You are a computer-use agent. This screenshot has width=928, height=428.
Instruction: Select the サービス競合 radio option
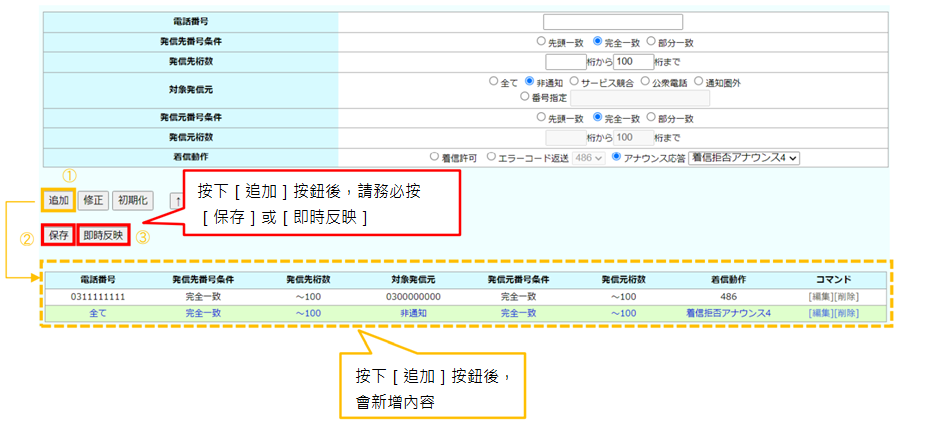573,82
